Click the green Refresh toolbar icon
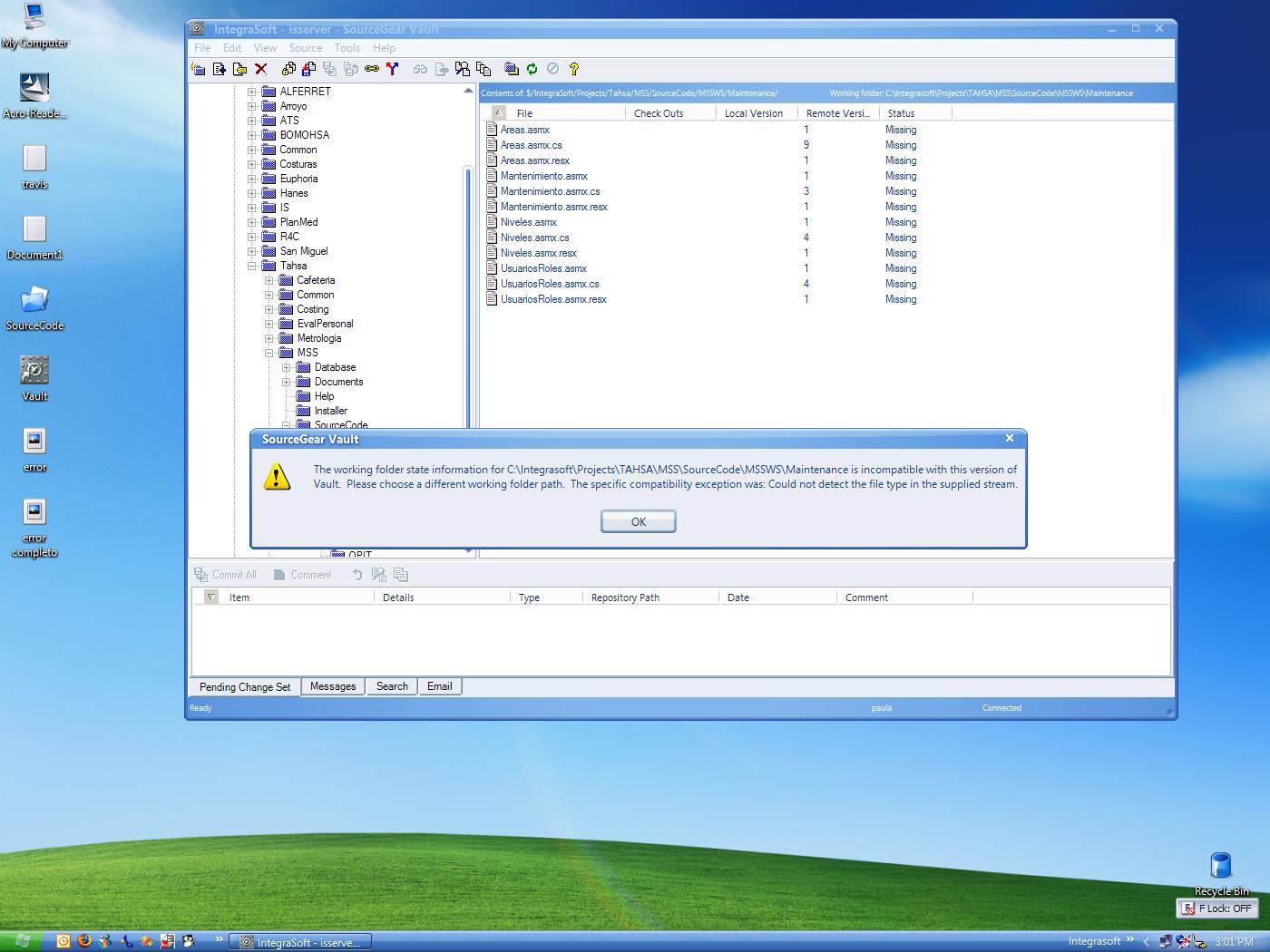Screen dimensions: 1270x952 tap(532, 69)
